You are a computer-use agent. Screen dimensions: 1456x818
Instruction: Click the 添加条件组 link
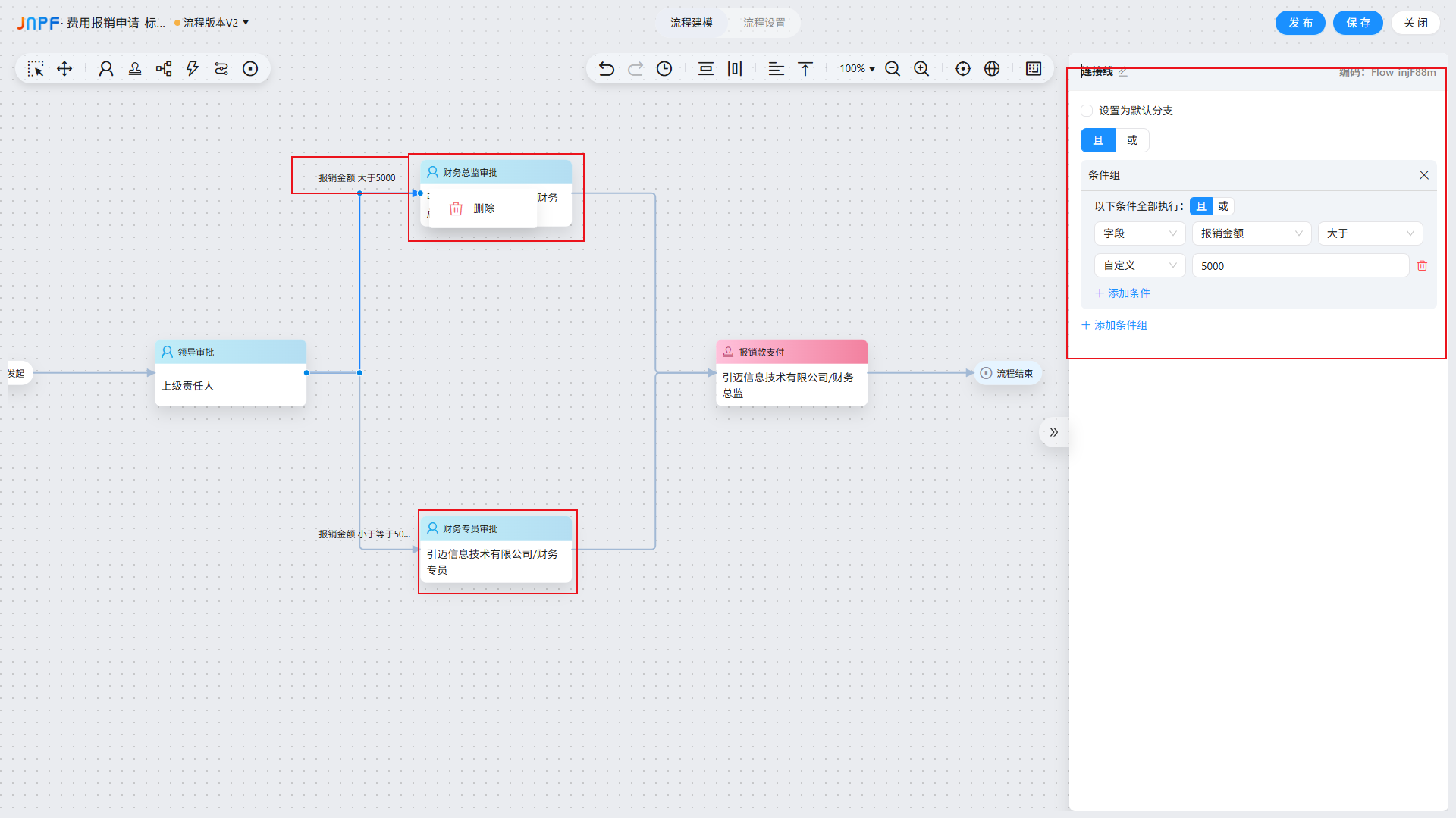[x=1114, y=325]
